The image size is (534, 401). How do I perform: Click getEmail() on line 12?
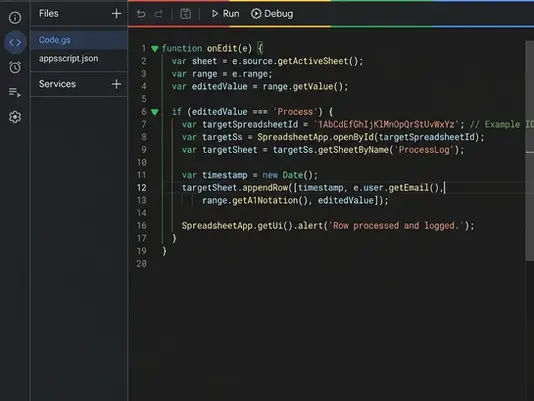(x=413, y=188)
